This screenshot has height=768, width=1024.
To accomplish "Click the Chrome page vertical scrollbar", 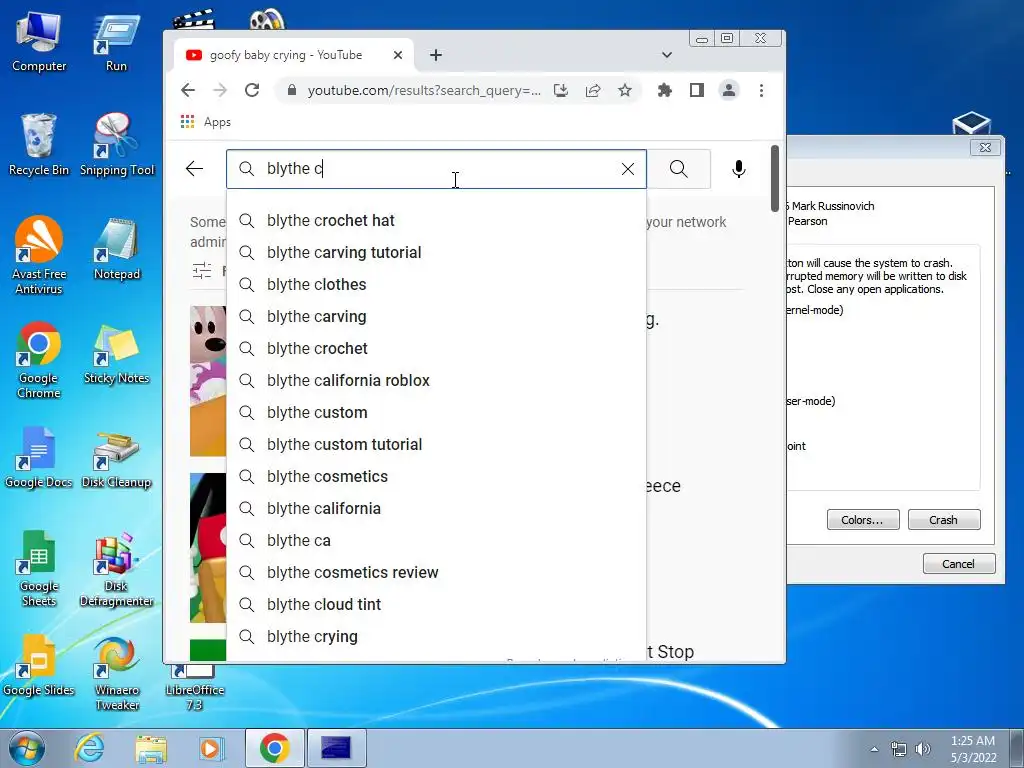I will [x=775, y=178].
